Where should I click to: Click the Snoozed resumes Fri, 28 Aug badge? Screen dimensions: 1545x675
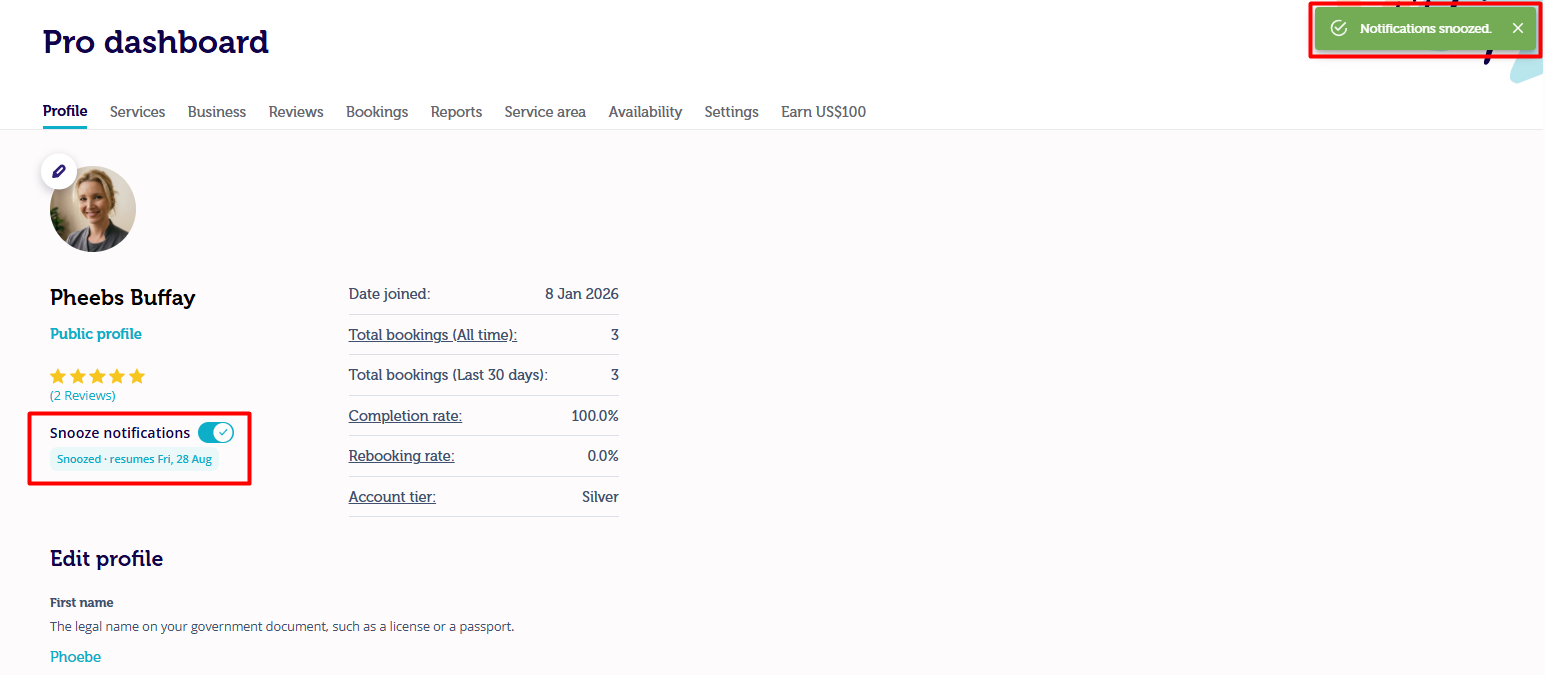pyautogui.click(x=134, y=460)
